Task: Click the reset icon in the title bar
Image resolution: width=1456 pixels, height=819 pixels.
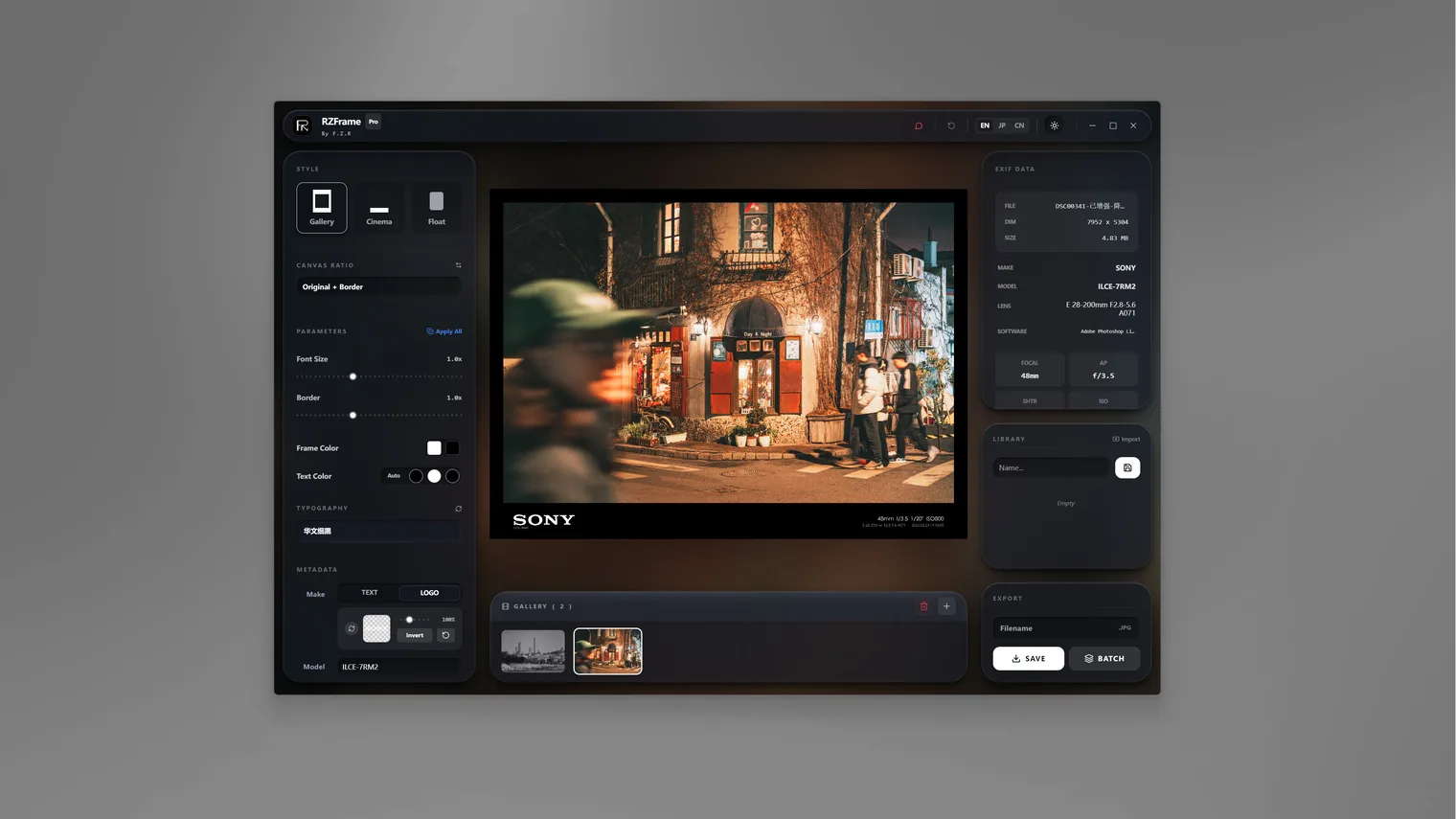Action: (x=951, y=125)
